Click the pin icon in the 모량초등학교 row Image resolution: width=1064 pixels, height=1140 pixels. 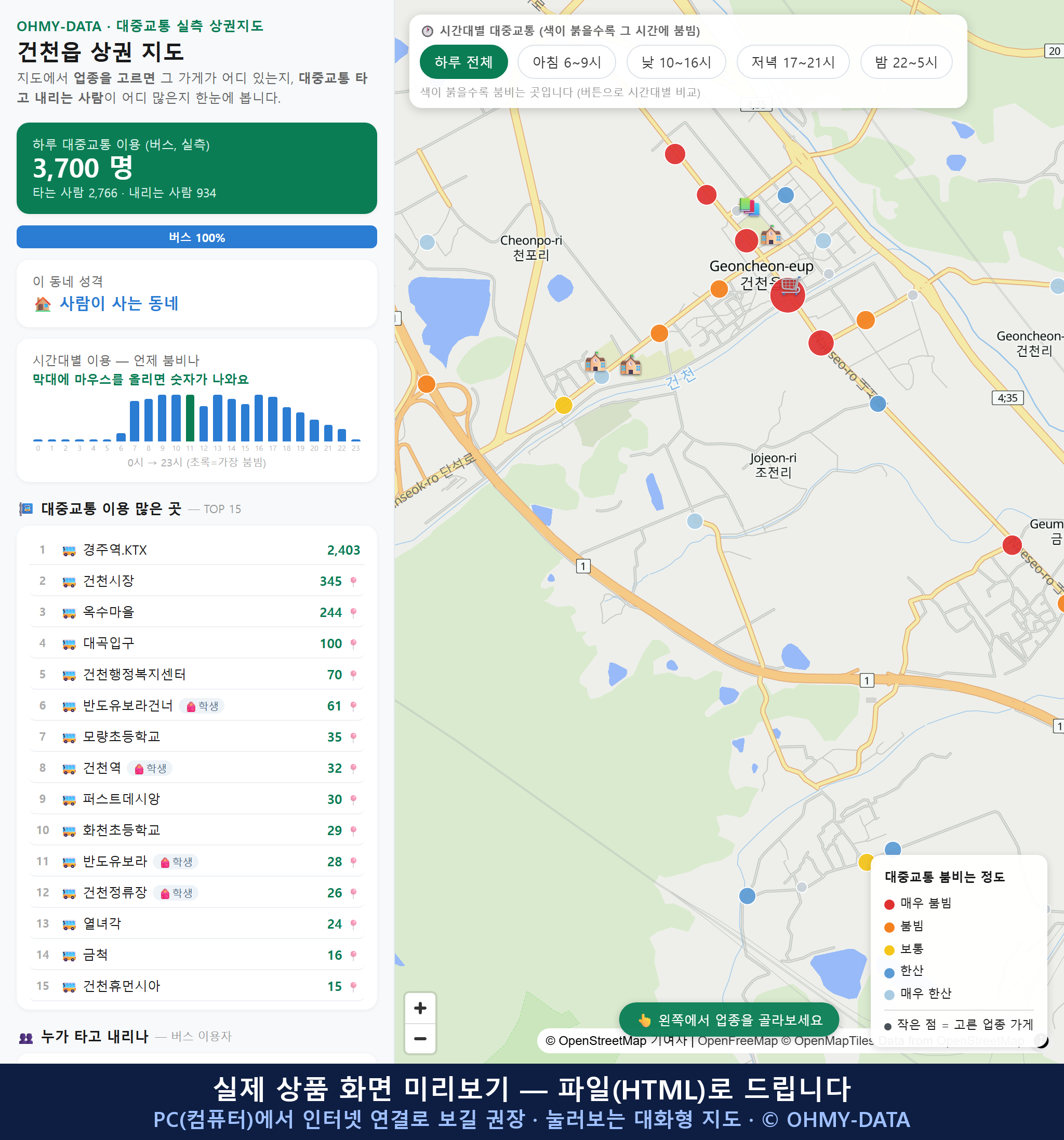[x=353, y=737]
